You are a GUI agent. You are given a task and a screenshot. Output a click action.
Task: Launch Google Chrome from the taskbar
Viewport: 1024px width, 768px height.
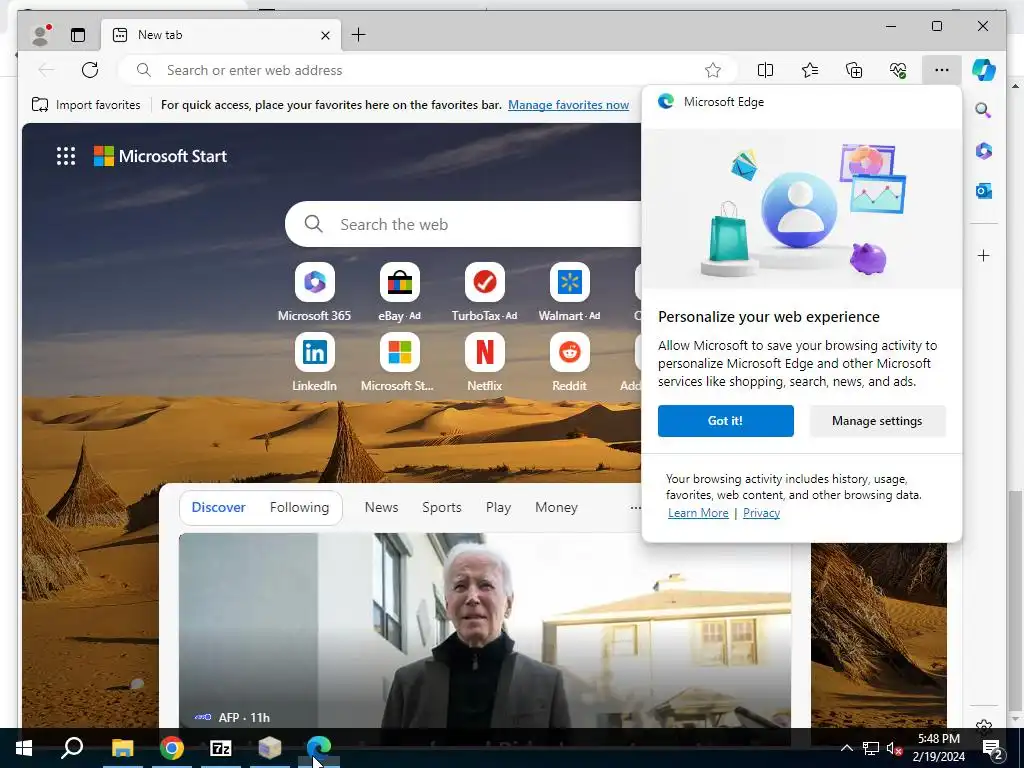(172, 748)
